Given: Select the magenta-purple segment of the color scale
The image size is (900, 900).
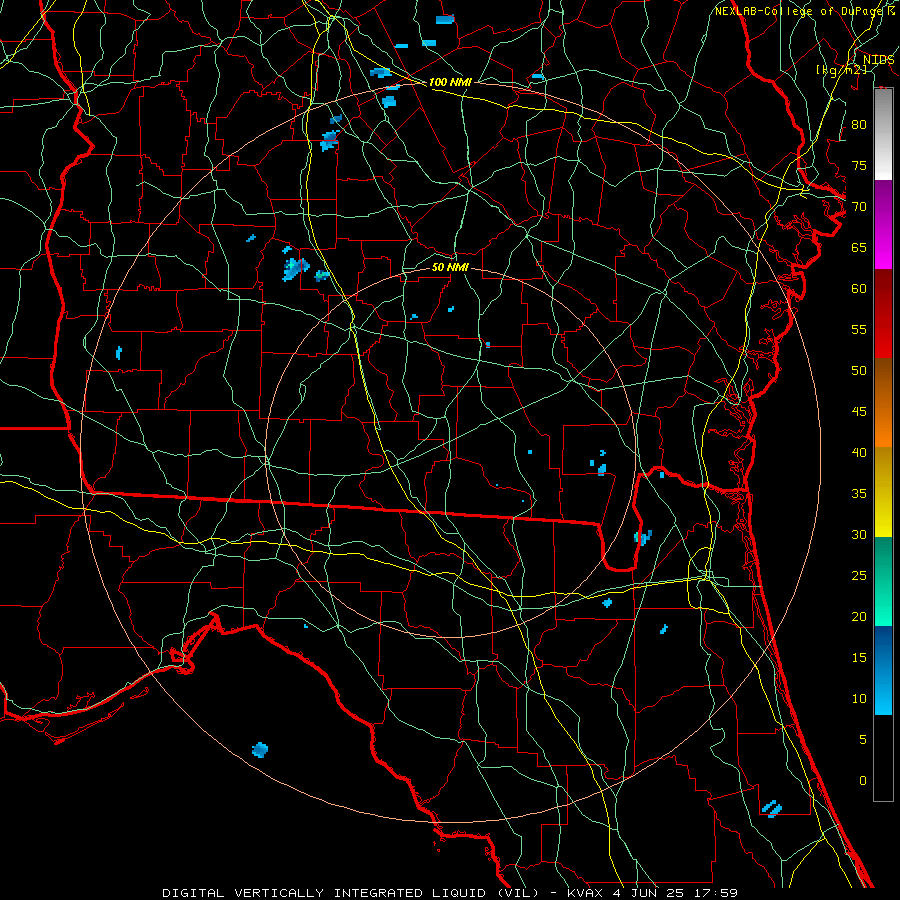Looking at the screenshot, I should point(883,225).
